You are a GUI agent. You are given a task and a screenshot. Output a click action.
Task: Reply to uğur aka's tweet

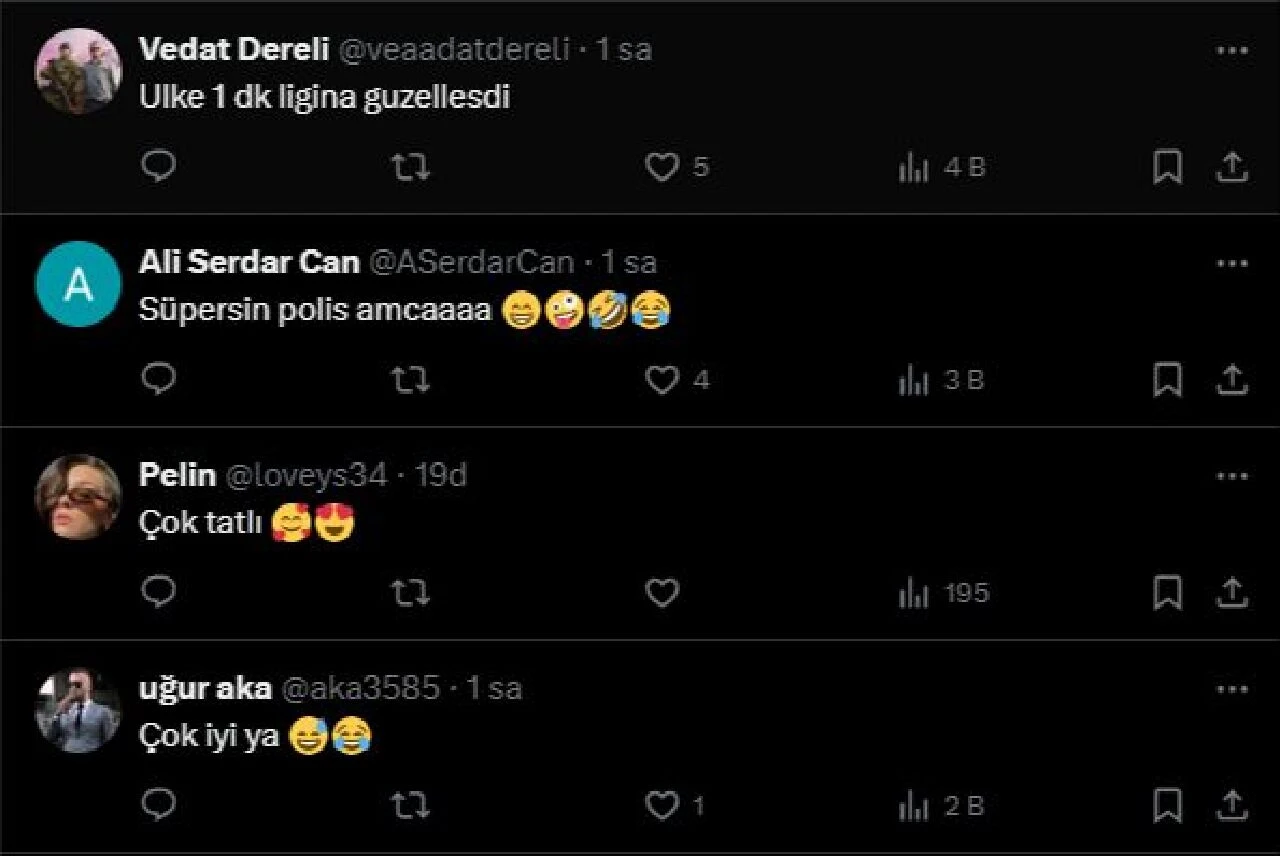click(158, 805)
